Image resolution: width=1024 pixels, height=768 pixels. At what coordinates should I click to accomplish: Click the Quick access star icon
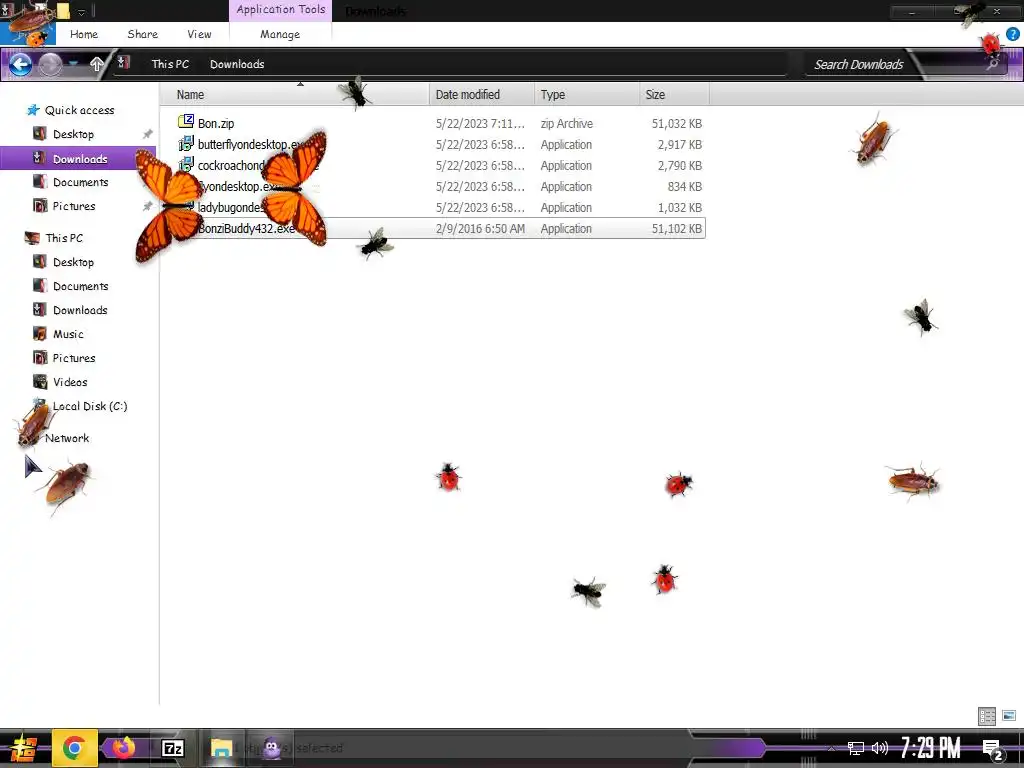pyautogui.click(x=33, y=110)
